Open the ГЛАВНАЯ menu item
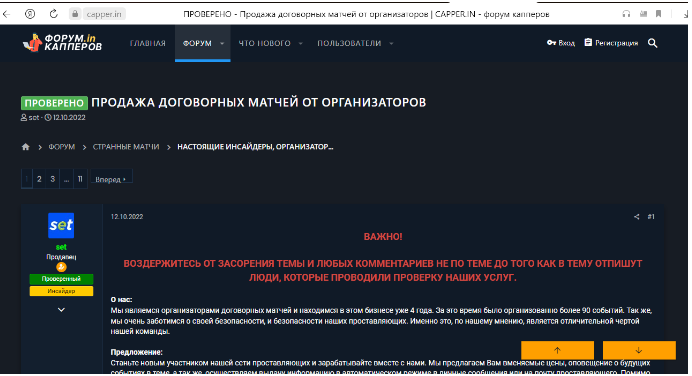The image size is (692, 376). (148, 43)
